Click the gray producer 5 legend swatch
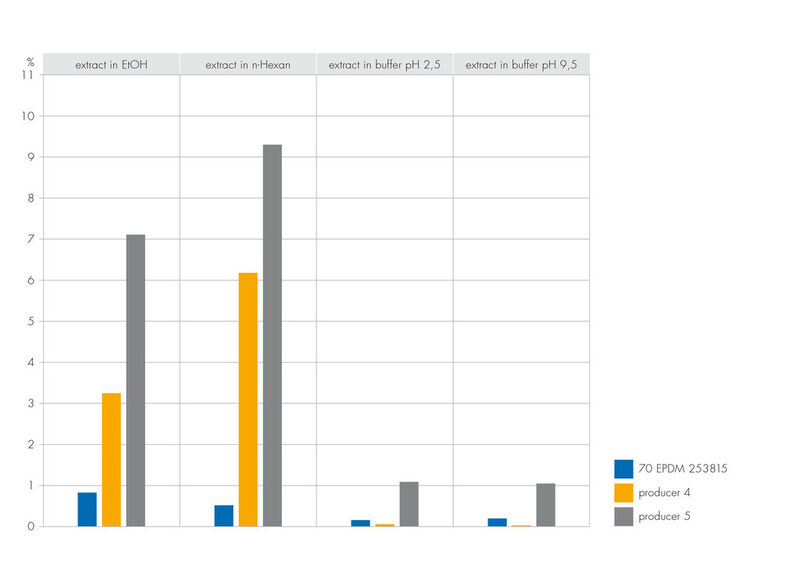 [623, 516]
